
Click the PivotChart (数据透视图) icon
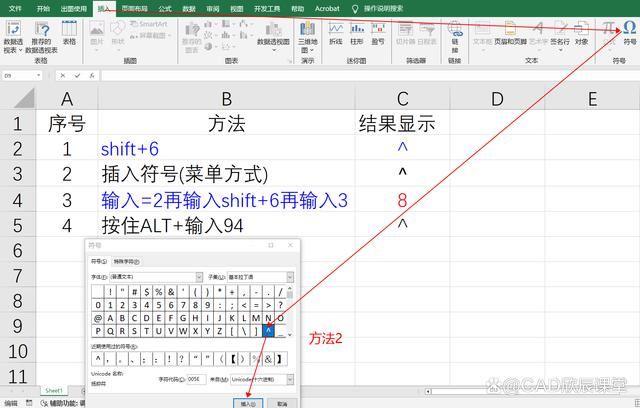pyautogui.click(x=273, y=34)
